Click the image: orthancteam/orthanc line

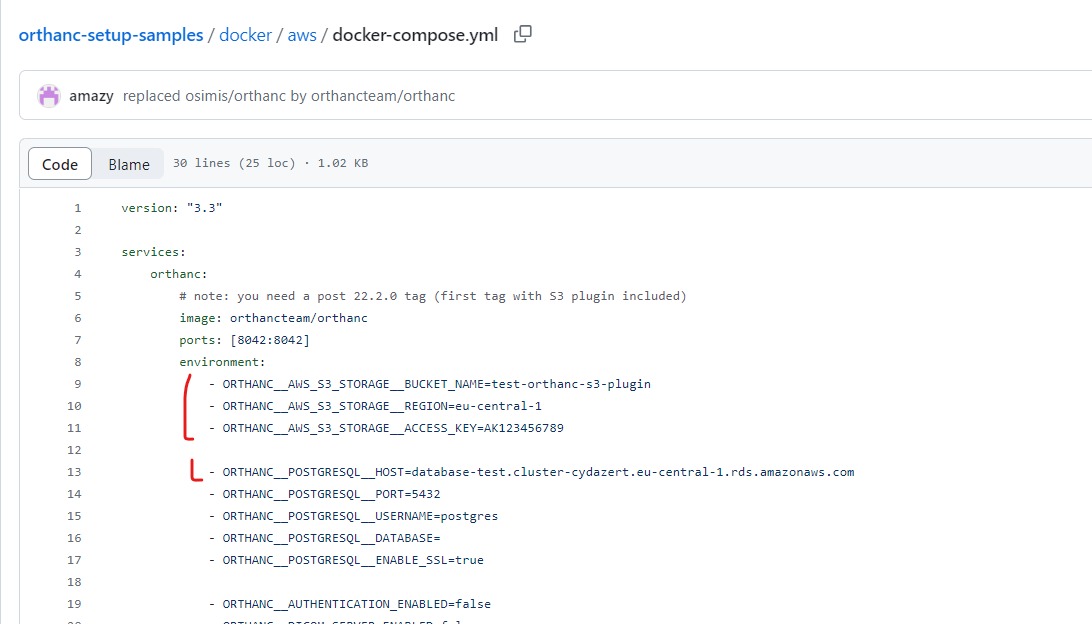pos(273,318)
